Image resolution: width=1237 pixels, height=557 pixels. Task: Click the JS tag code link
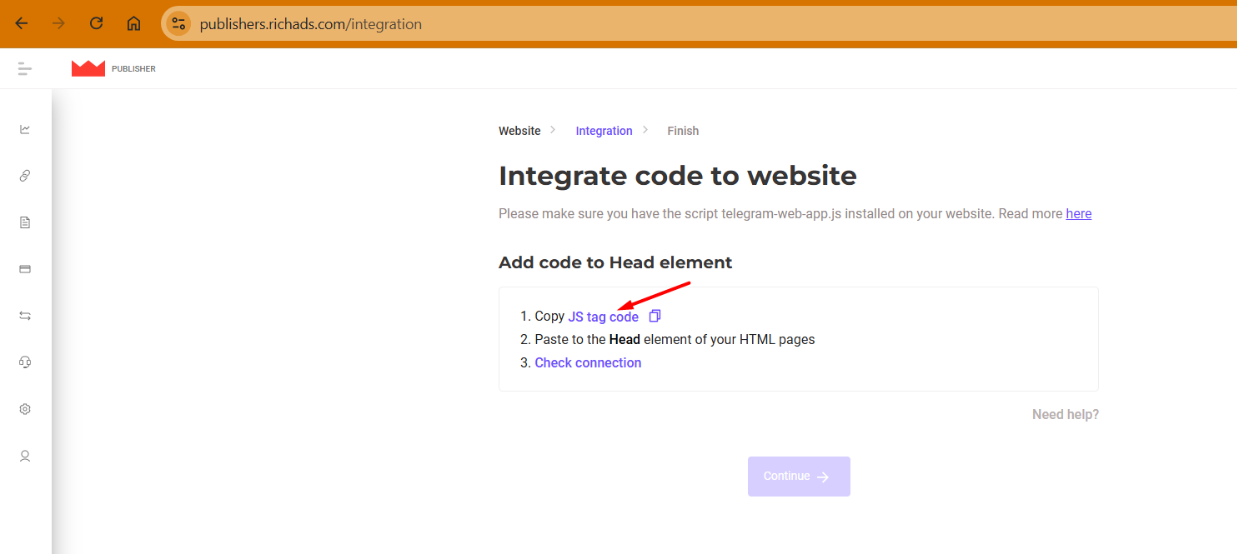click(603, 317)
